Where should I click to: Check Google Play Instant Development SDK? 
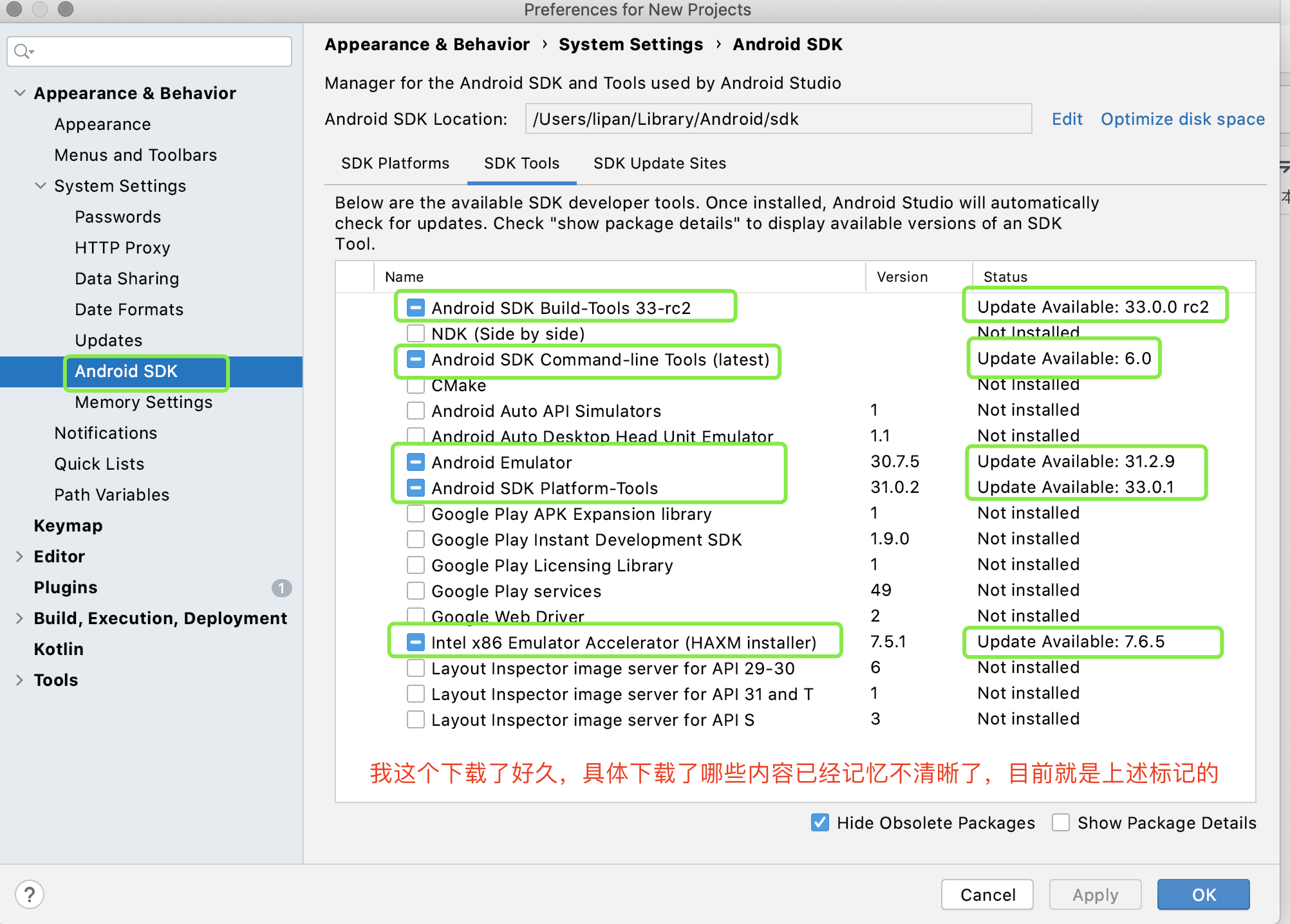coord(416,539)
